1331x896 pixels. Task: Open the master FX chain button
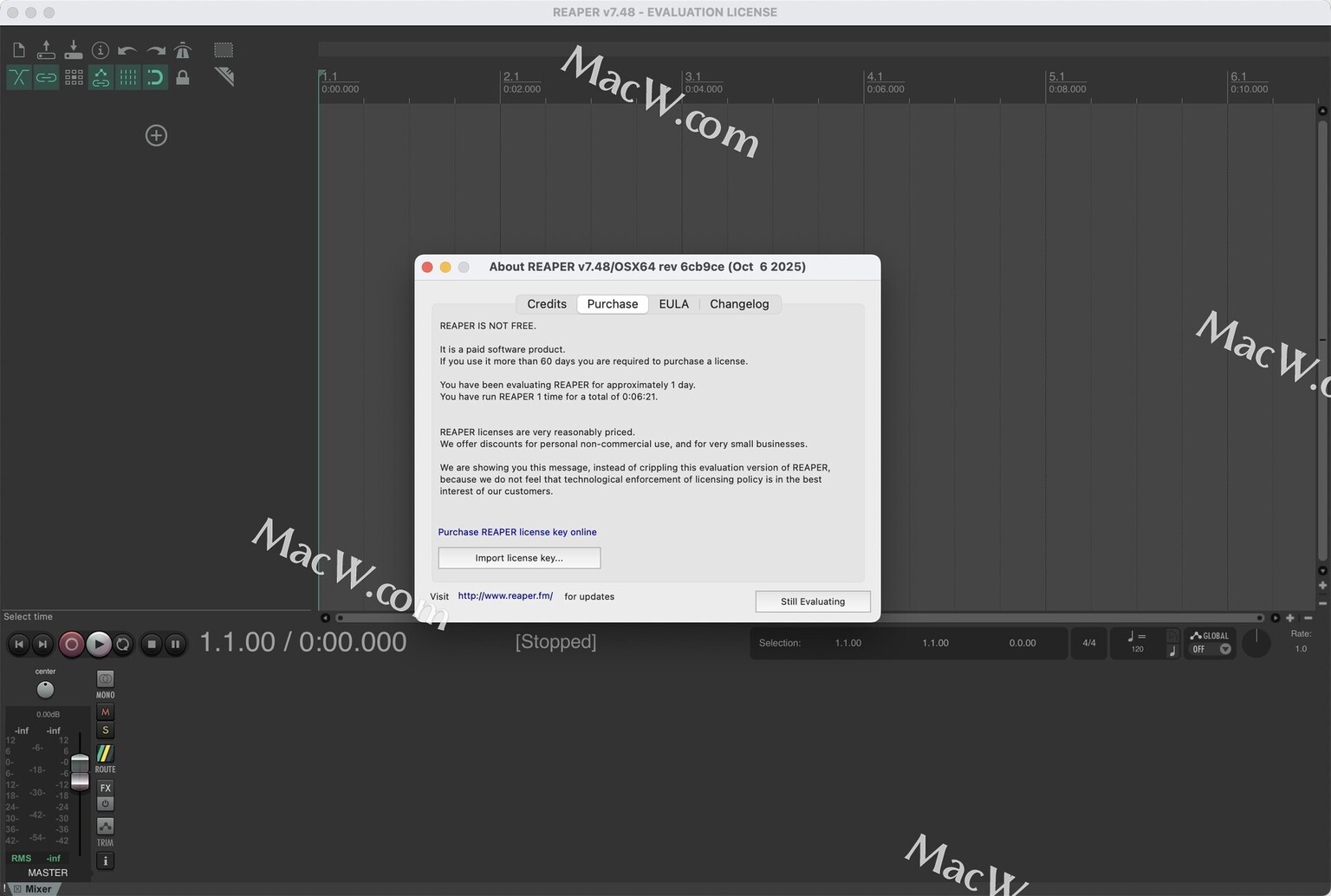[x=105, y=788]
